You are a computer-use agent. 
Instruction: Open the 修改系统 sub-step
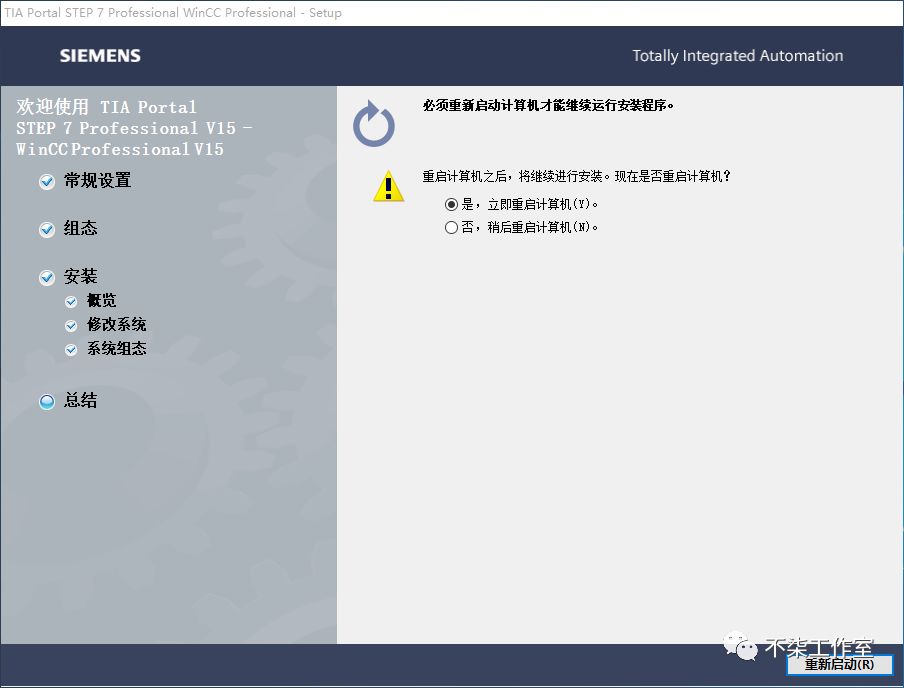click(x=116, y=325)
